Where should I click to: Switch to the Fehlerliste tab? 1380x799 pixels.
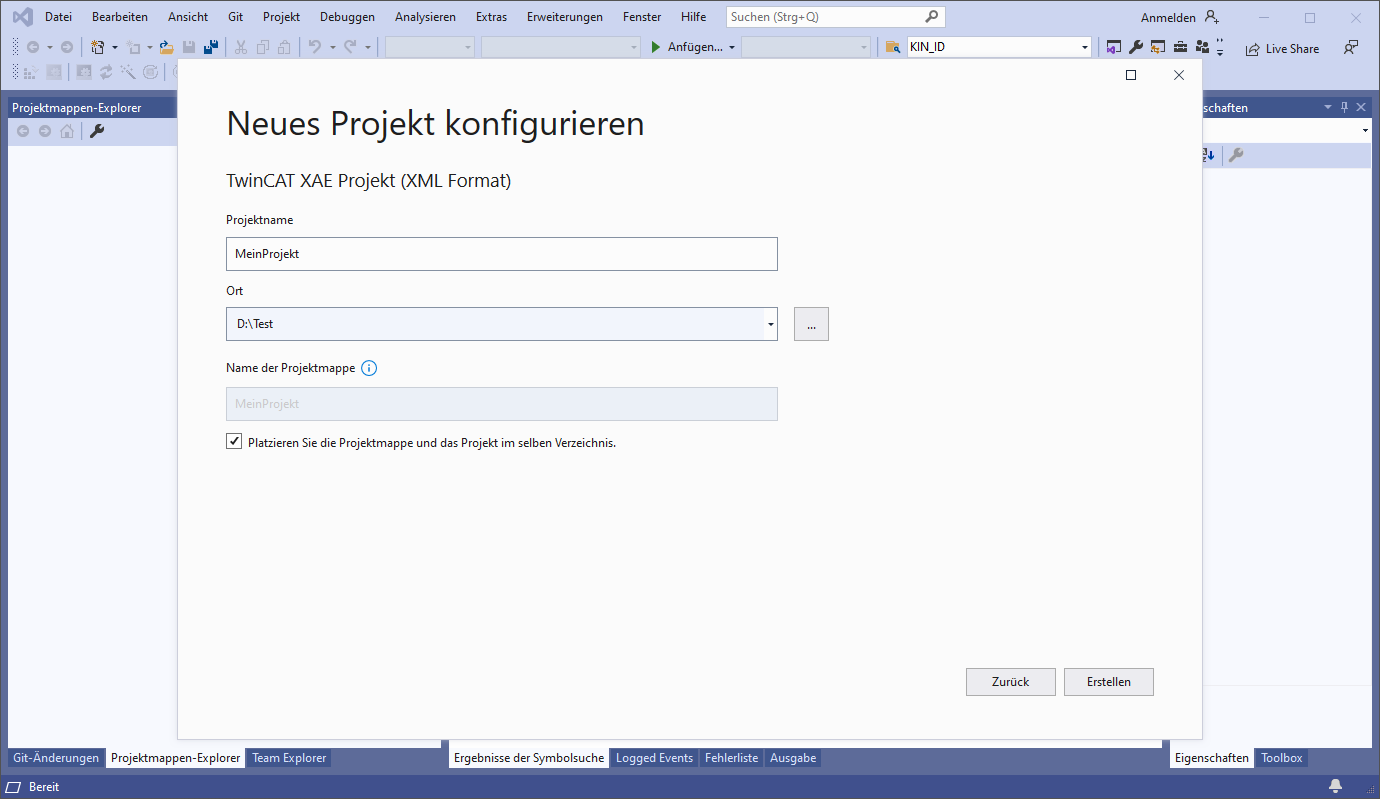(x=731, y=758)
